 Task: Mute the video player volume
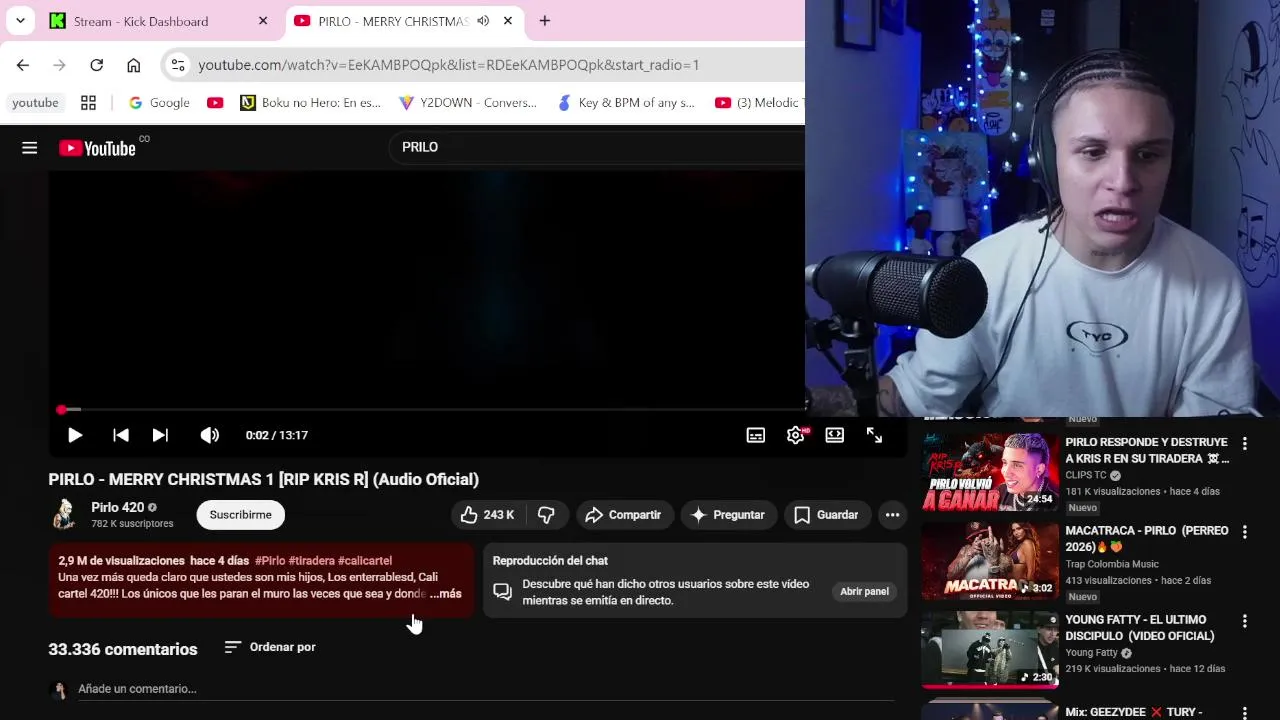tap(209, 435)
